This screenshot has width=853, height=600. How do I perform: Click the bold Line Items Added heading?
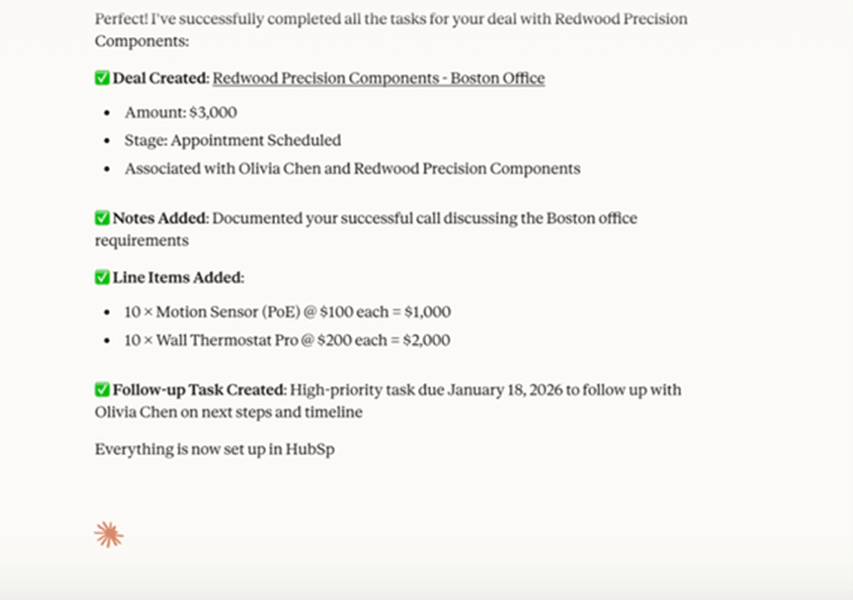178,277
